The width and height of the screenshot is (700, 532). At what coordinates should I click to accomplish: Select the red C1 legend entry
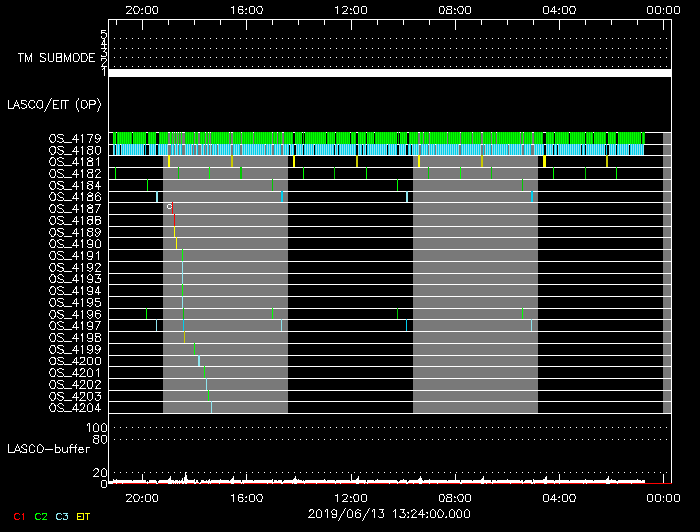coord(15,516)
